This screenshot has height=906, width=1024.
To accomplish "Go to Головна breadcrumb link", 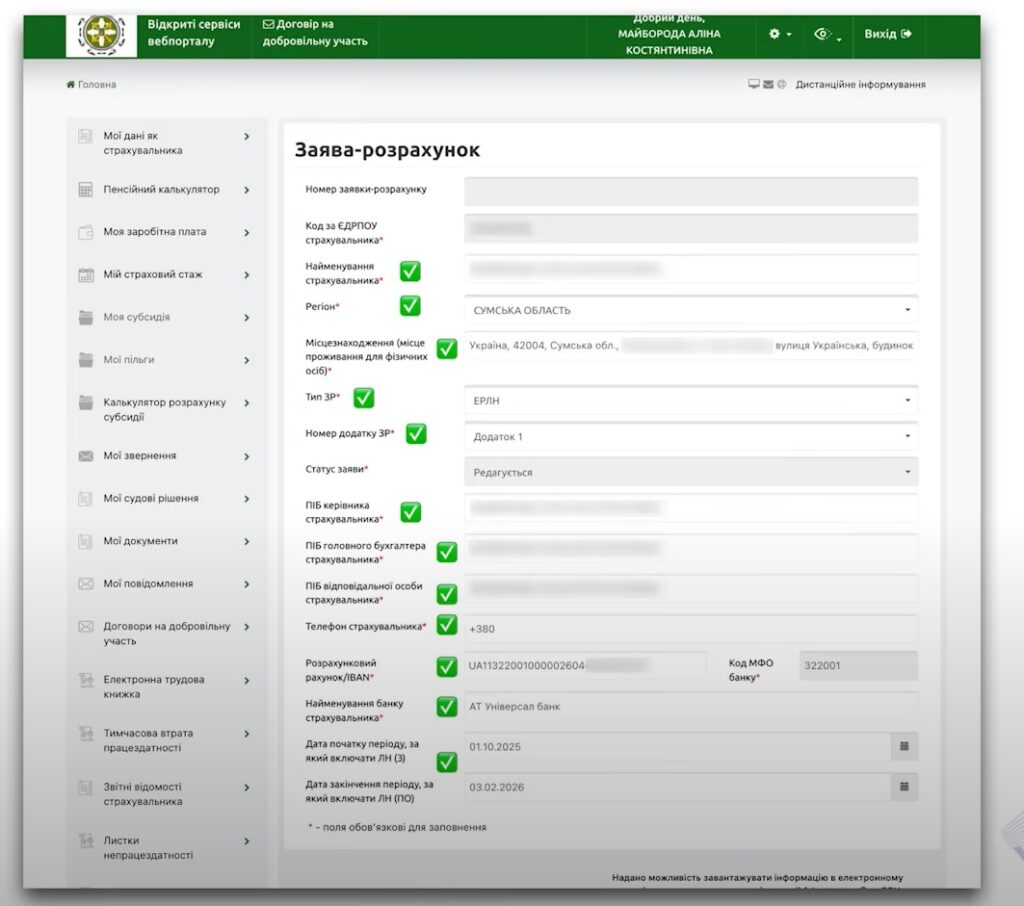I will coord(96,85).
